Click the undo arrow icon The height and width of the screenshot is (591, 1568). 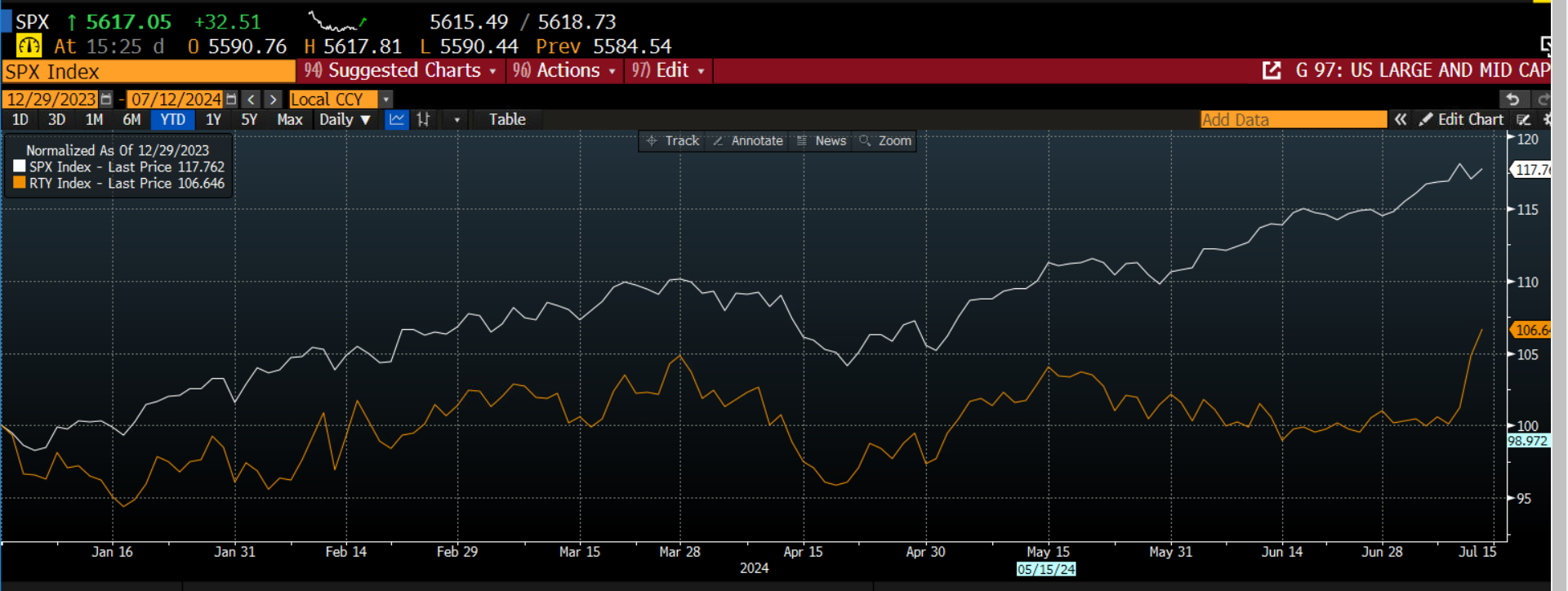(1512, 100)
